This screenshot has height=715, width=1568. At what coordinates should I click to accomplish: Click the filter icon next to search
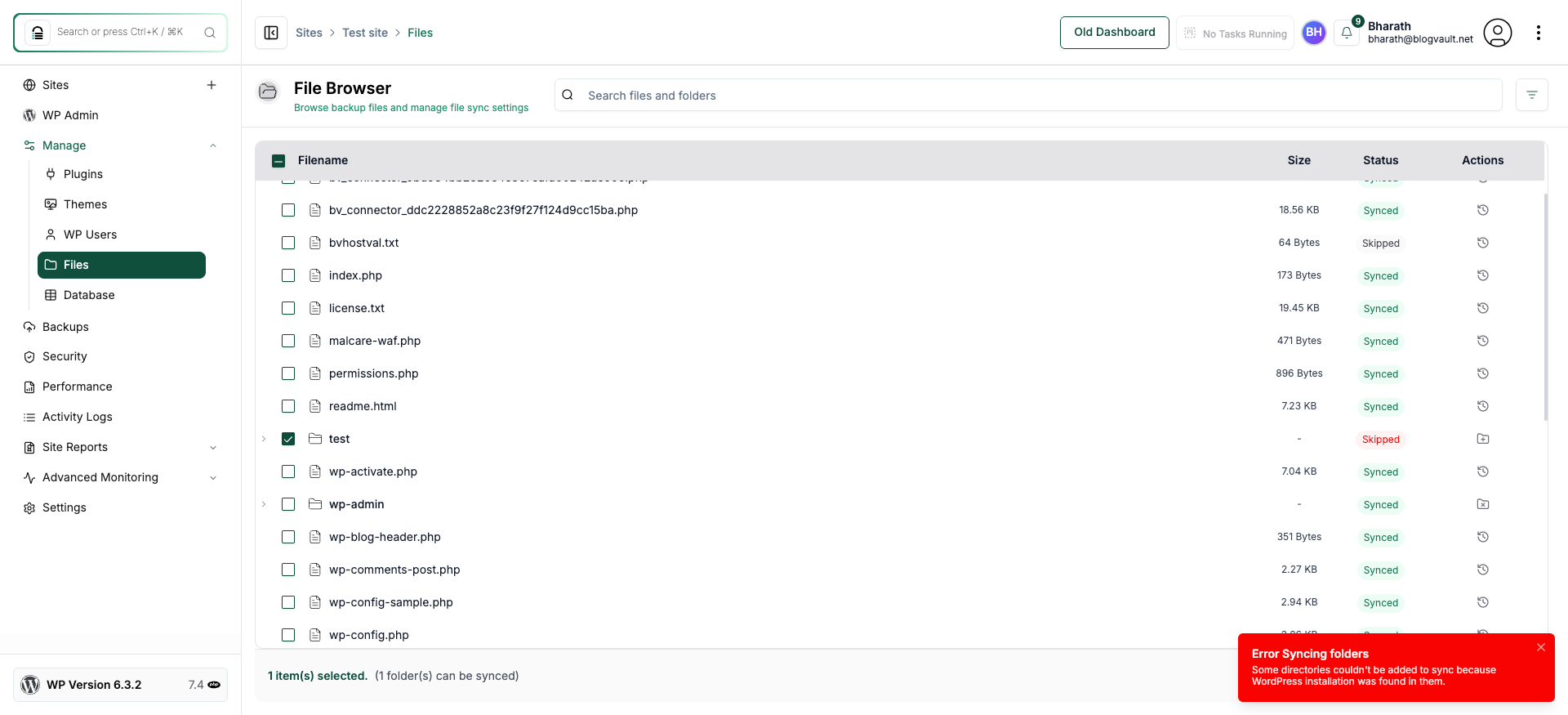[1532, 96]
